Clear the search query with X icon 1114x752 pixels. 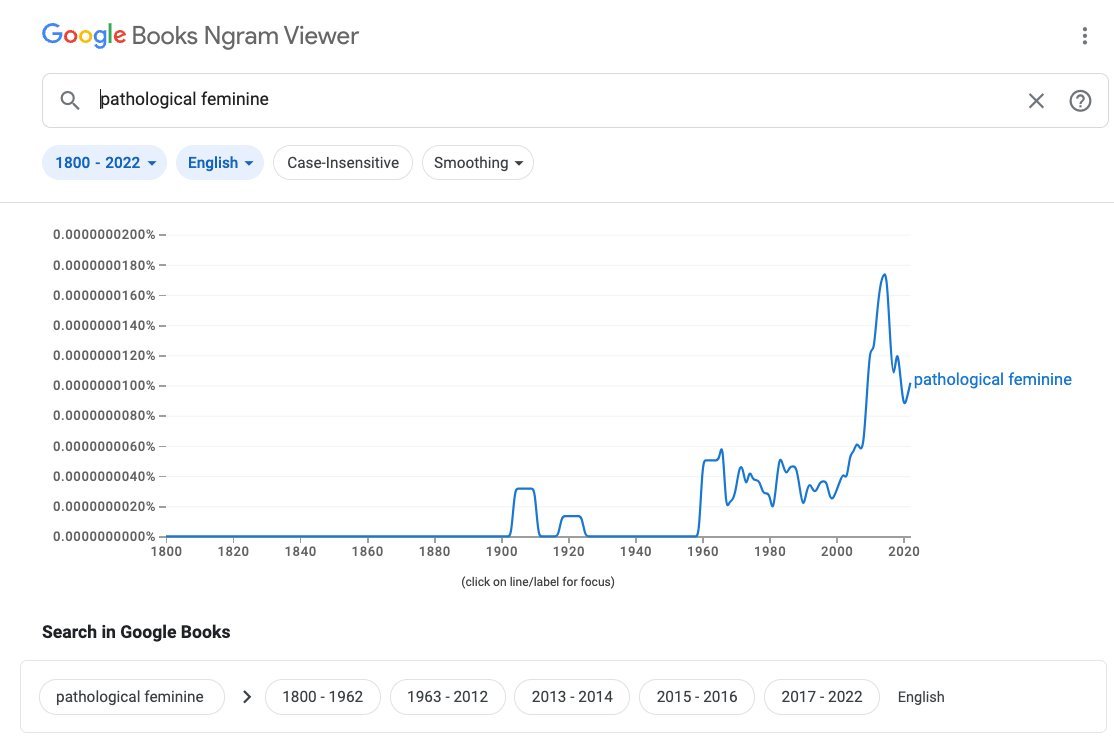pos(1036,100)
